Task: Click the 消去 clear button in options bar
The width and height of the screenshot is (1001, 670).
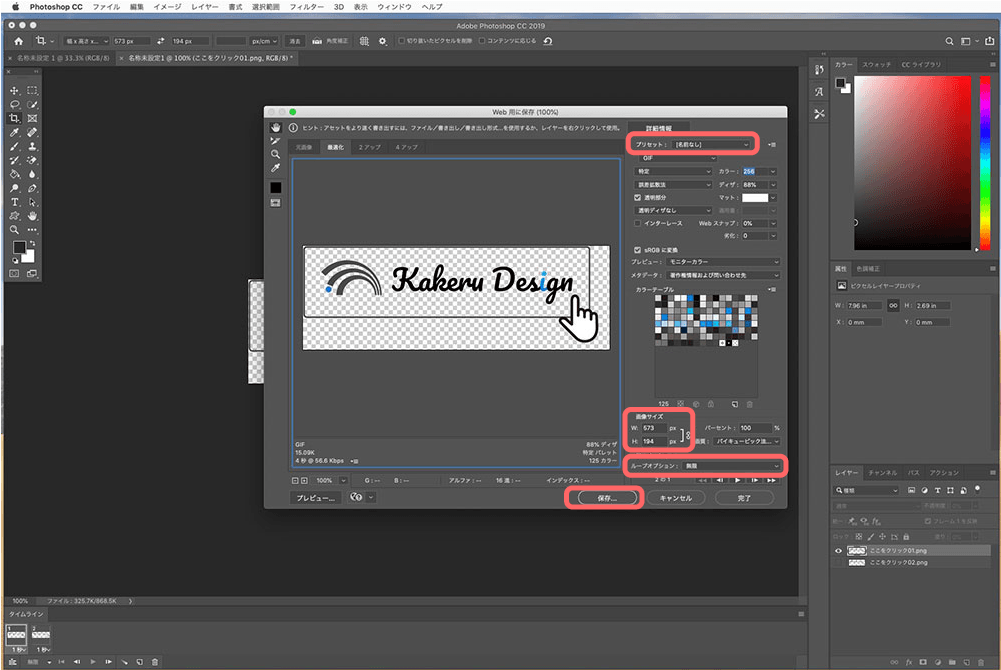Action: coord(295,41)
